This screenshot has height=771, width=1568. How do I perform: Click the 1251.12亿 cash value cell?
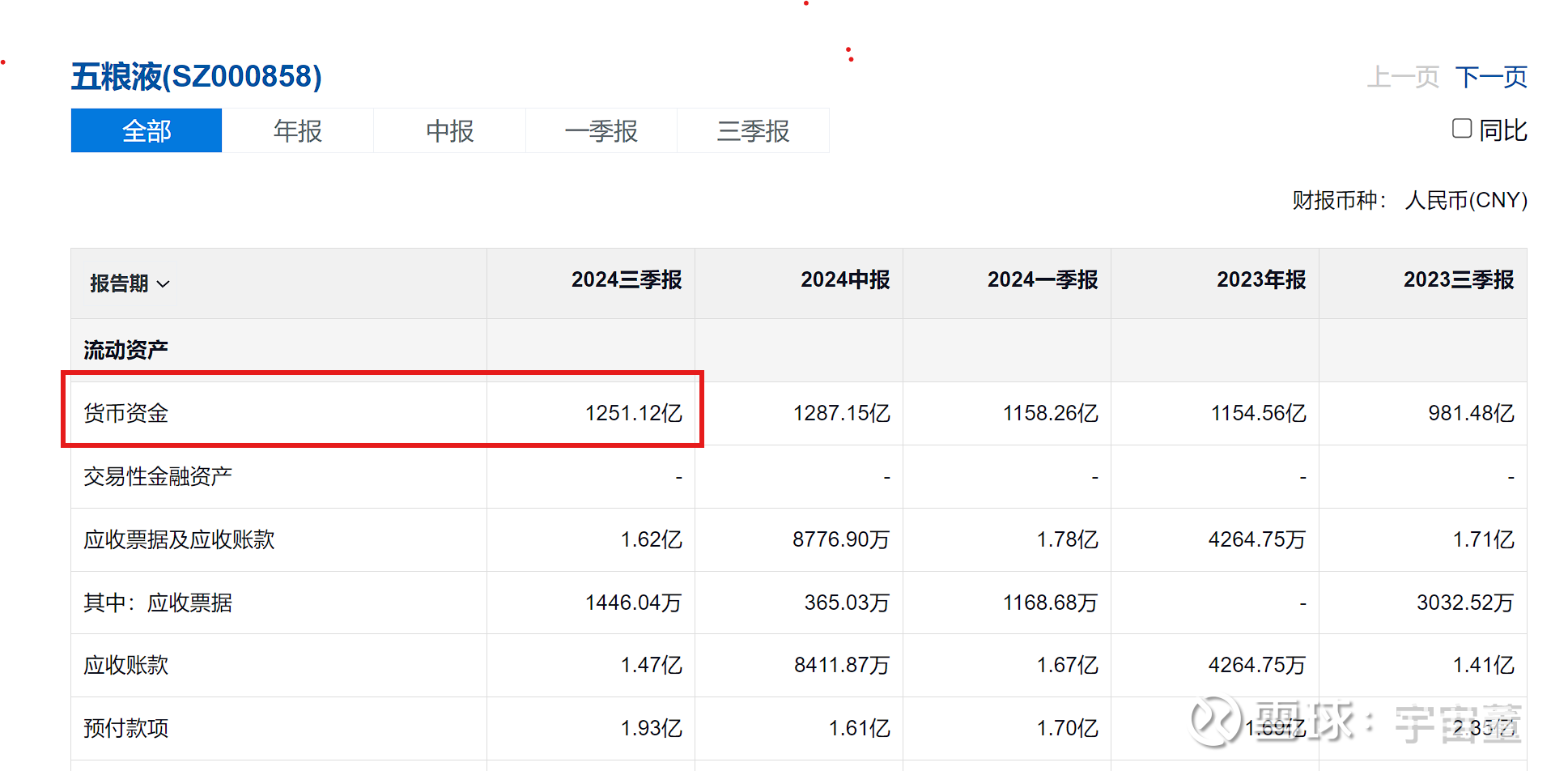633,413
